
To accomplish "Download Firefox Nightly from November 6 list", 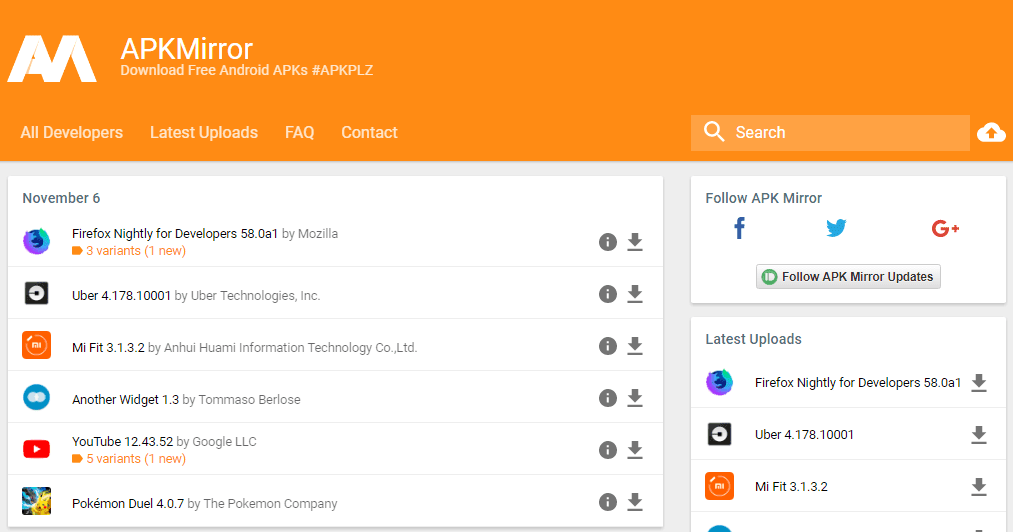I will [635, 242].
